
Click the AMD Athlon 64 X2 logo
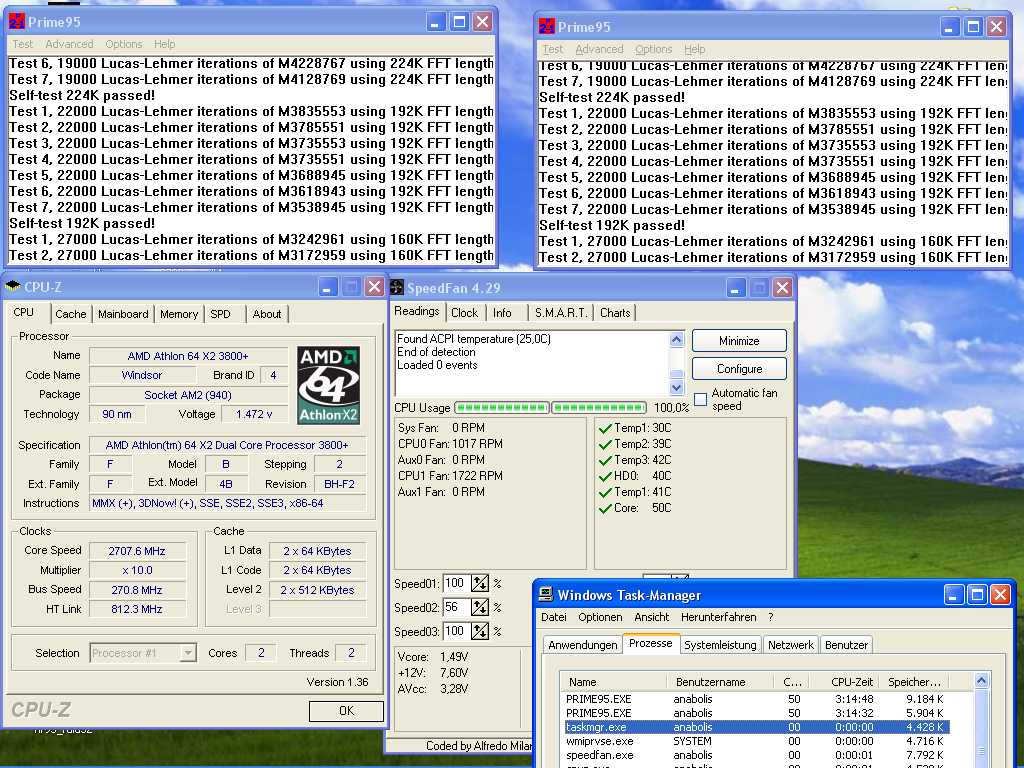coord(328,385)
